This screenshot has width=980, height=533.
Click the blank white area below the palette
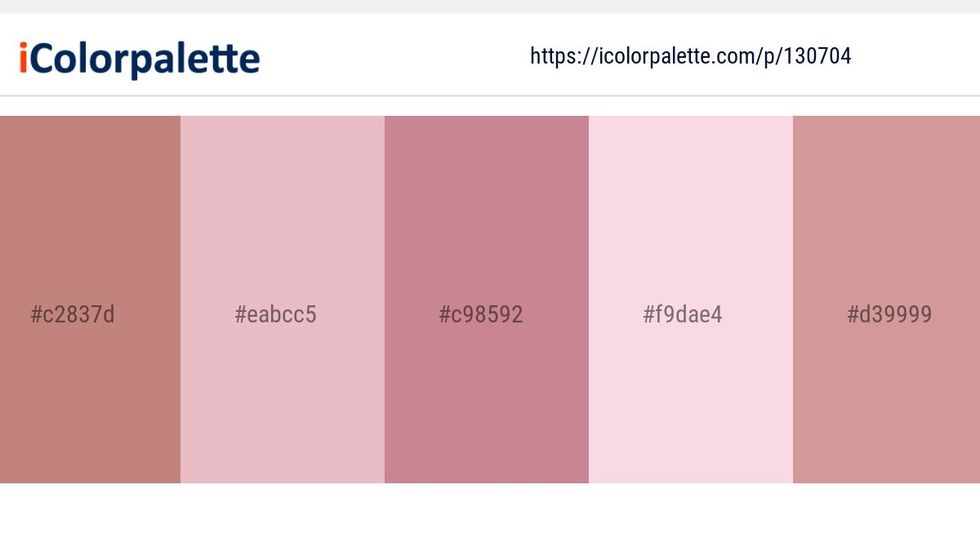coord(490,508)
